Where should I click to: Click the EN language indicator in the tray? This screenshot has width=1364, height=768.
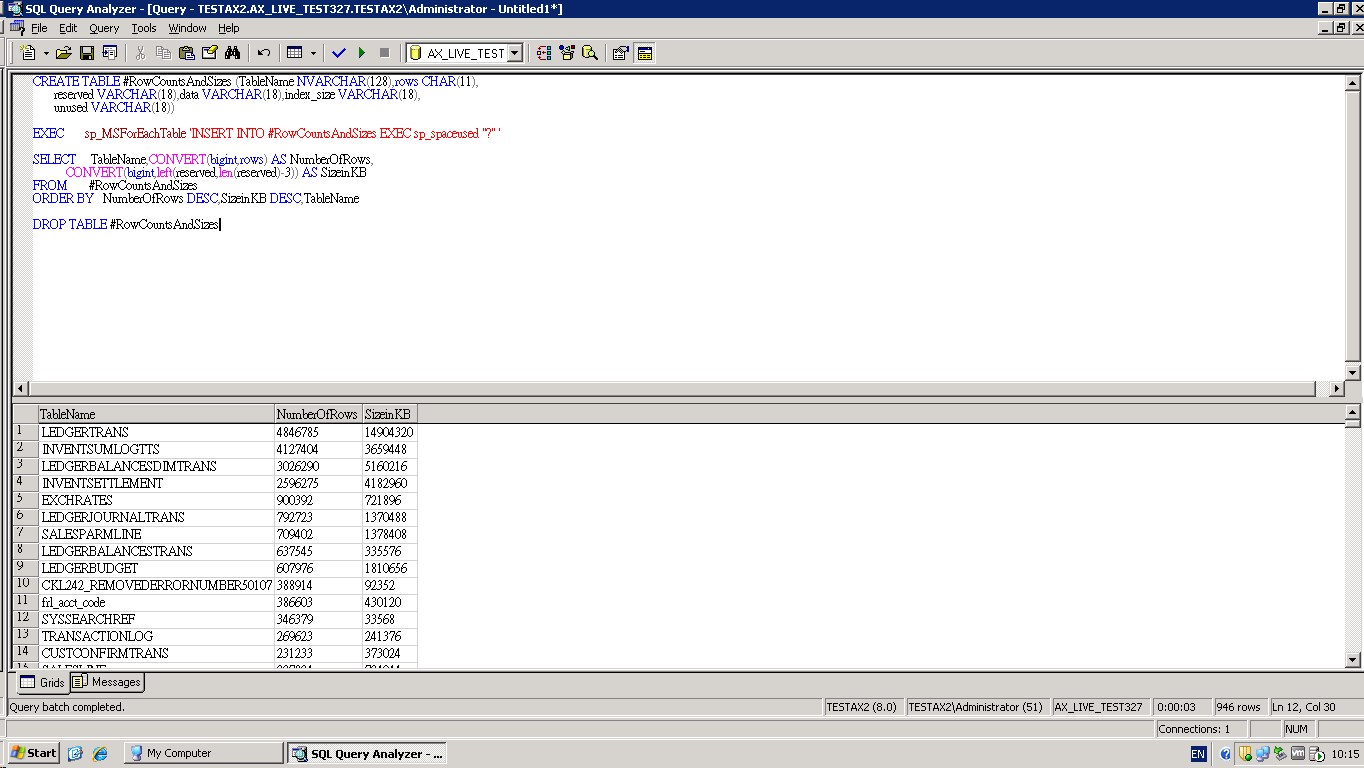pos(1197,752)
